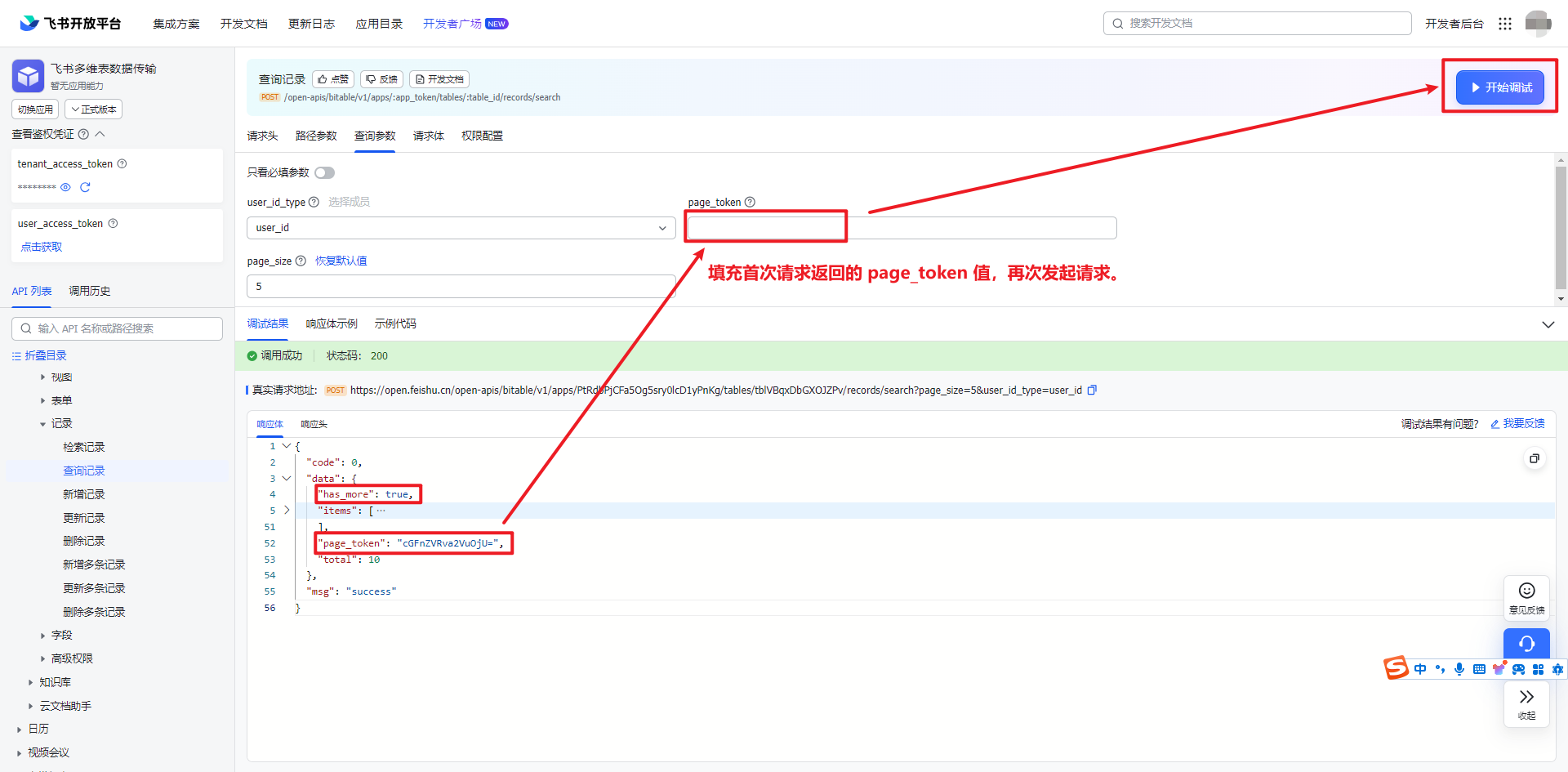Click the Sogou input method logo
Viewport: 1568px width, 772px height.
pos(1396,668)
